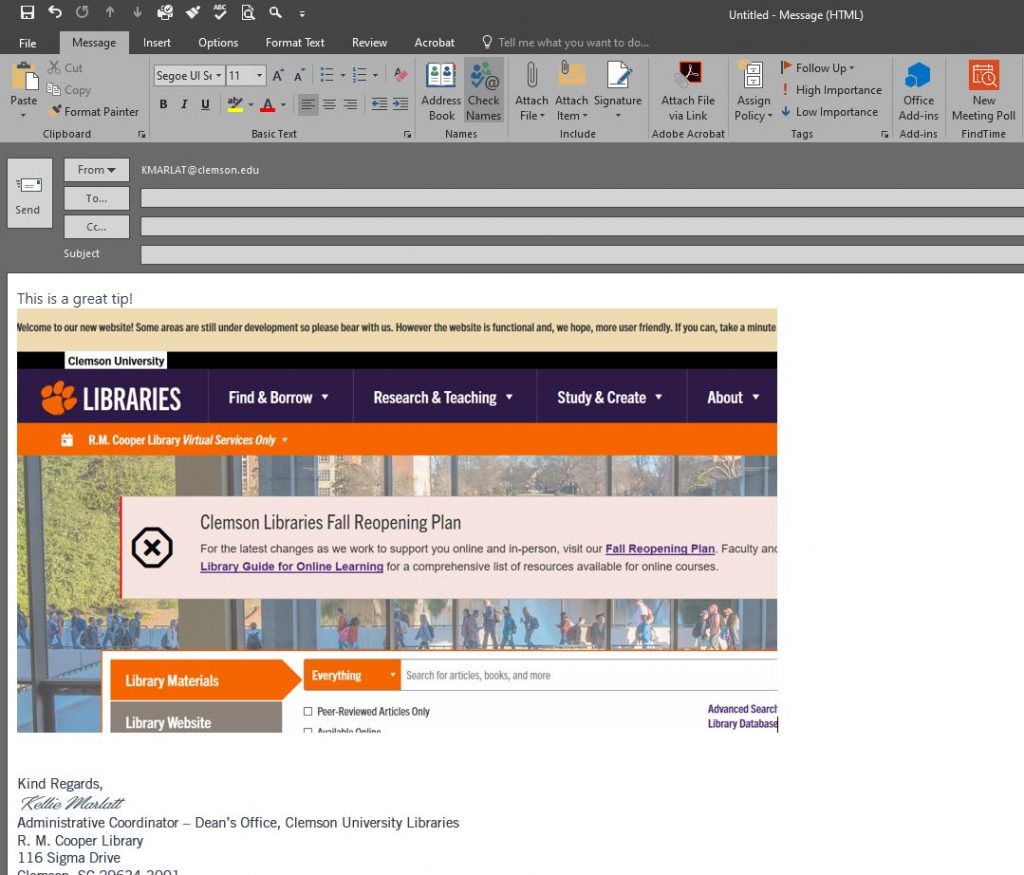
Task: Click Attach File via Link for Adobe Acrobat
Action: 688,91
